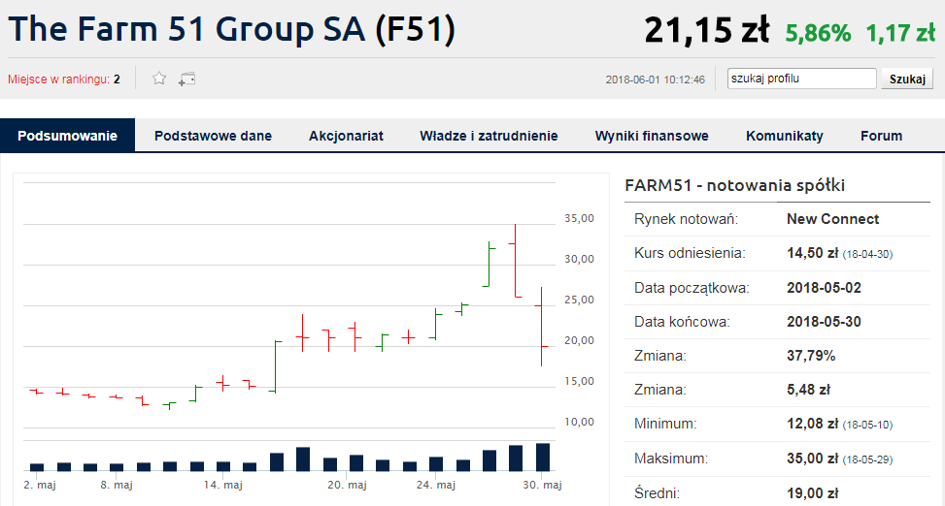The image size is (945, 506).
Task: Click the Miejsce w rankingu link
Action: point(59,79)
